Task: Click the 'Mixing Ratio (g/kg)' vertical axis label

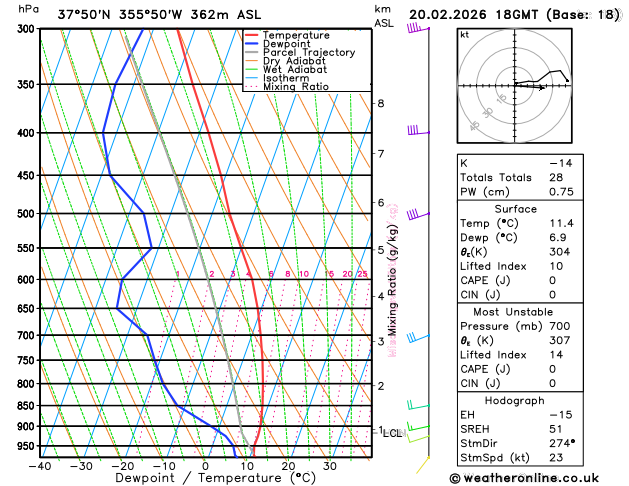Action: (x=392, y=280)
